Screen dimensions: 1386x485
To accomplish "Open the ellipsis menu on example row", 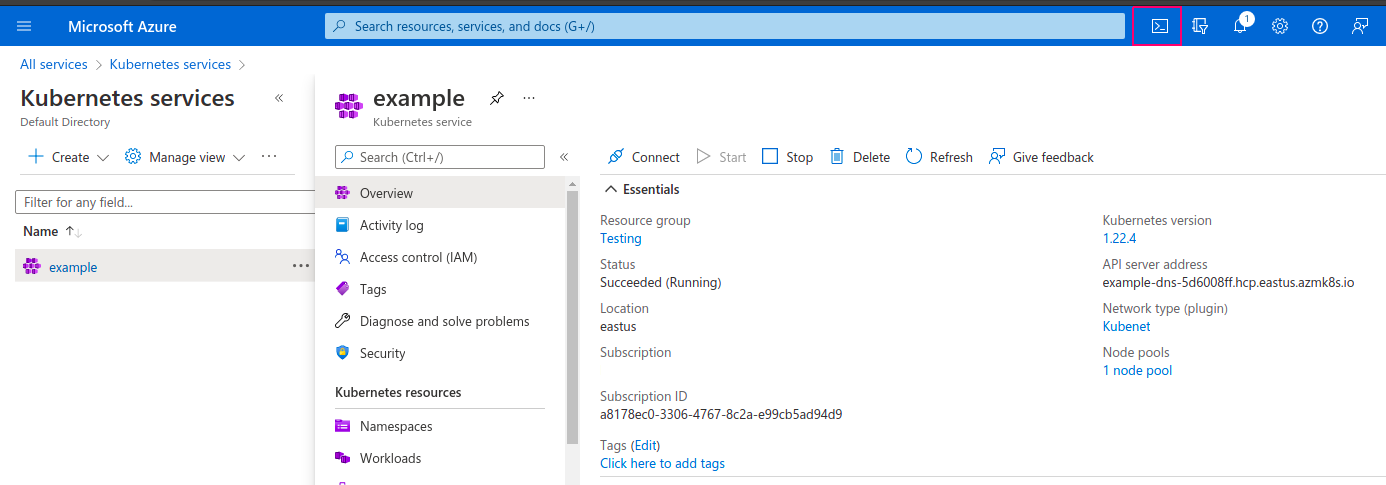I will tap(301, 266).
